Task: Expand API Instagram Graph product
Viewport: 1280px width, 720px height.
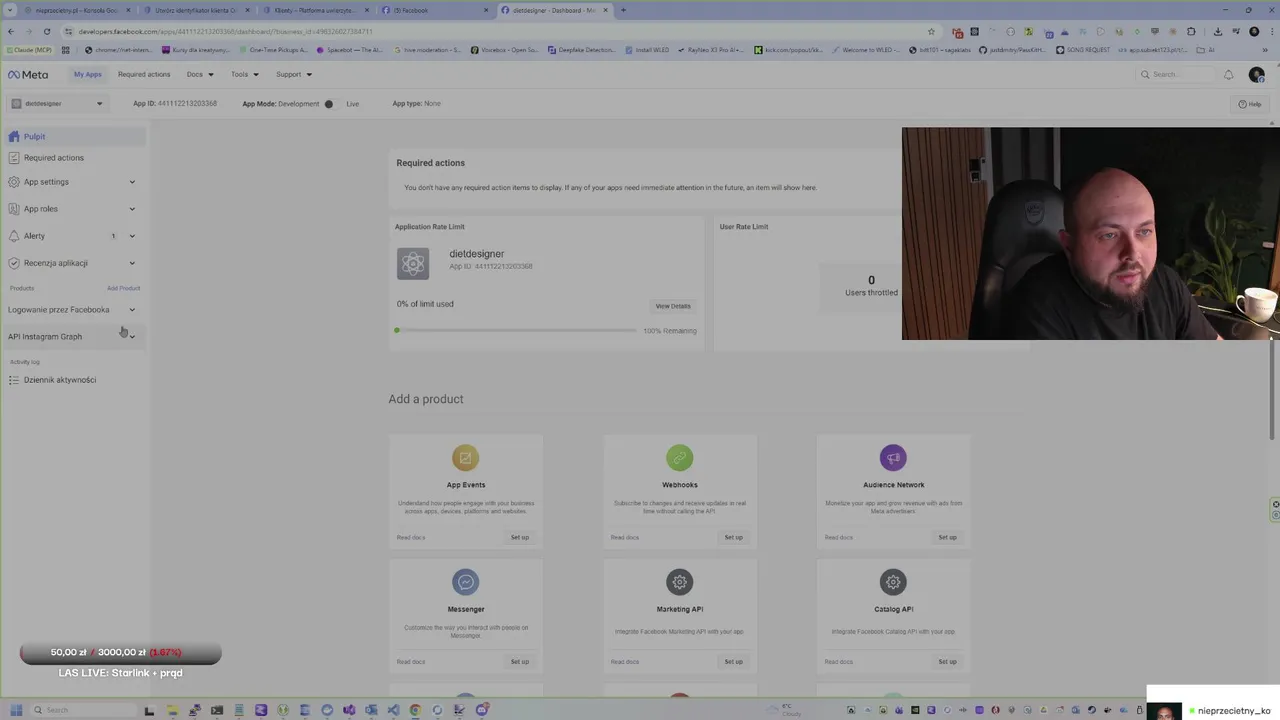Action: 132,336
